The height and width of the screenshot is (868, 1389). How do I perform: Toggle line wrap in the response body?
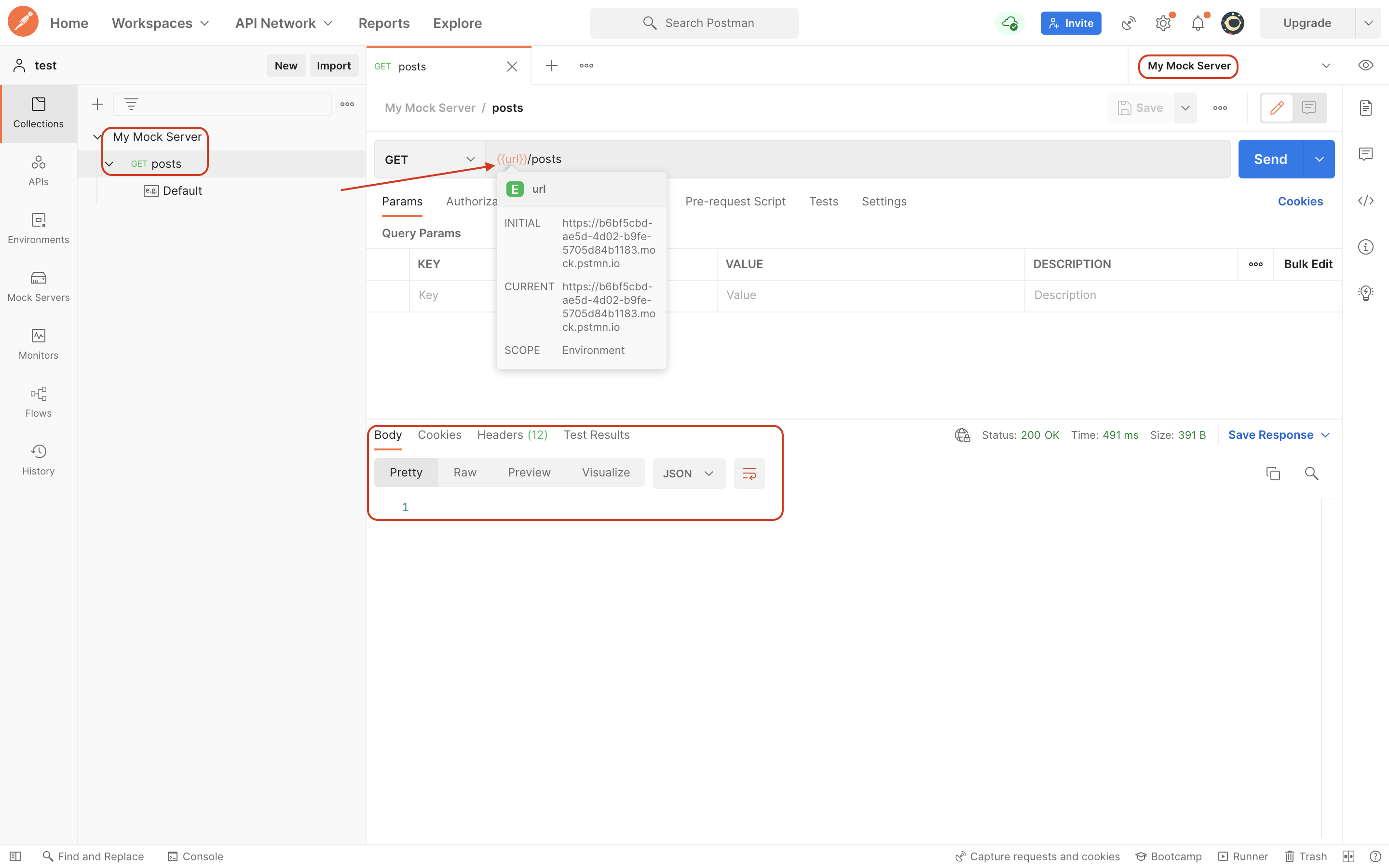coord(749,473)
